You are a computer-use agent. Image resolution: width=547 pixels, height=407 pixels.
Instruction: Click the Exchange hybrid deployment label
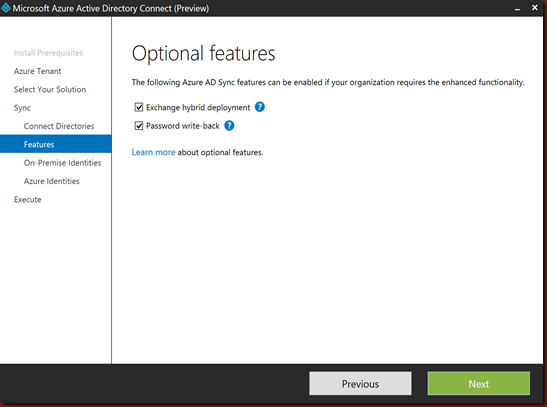click(x=198, y=107)
